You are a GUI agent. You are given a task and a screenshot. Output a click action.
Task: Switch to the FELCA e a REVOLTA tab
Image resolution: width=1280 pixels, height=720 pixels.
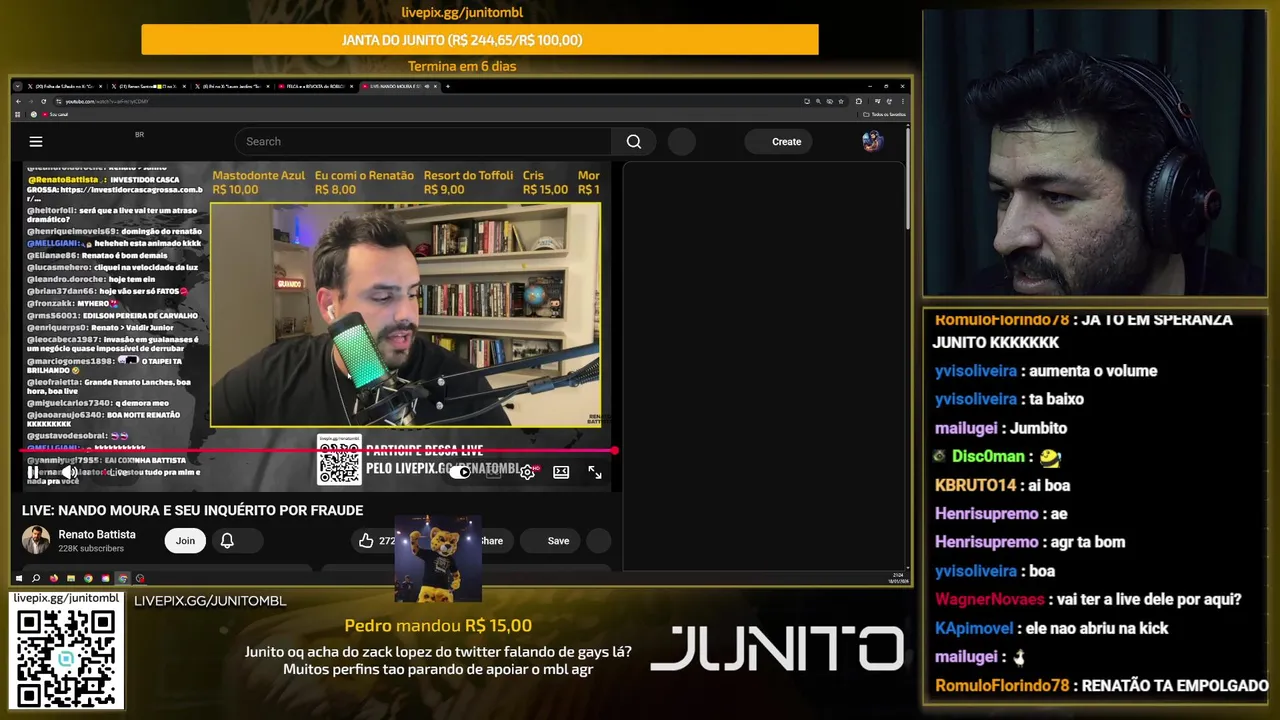[x=315, y=86]
